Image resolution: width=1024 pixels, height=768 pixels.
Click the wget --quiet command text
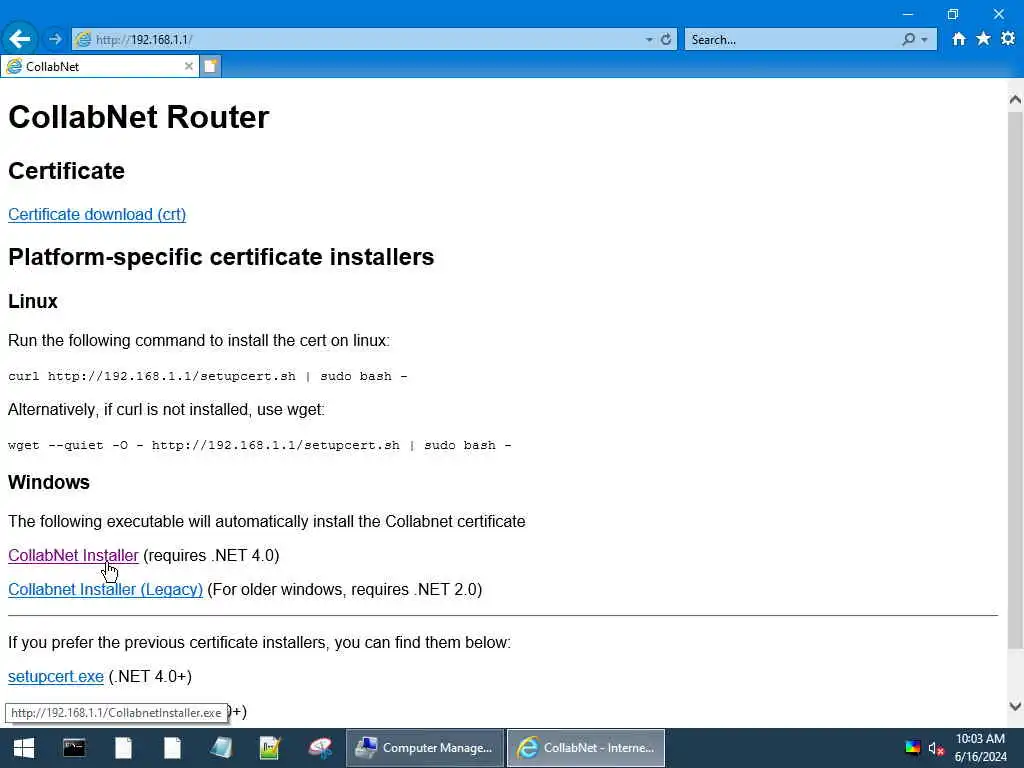pos(260,445)
